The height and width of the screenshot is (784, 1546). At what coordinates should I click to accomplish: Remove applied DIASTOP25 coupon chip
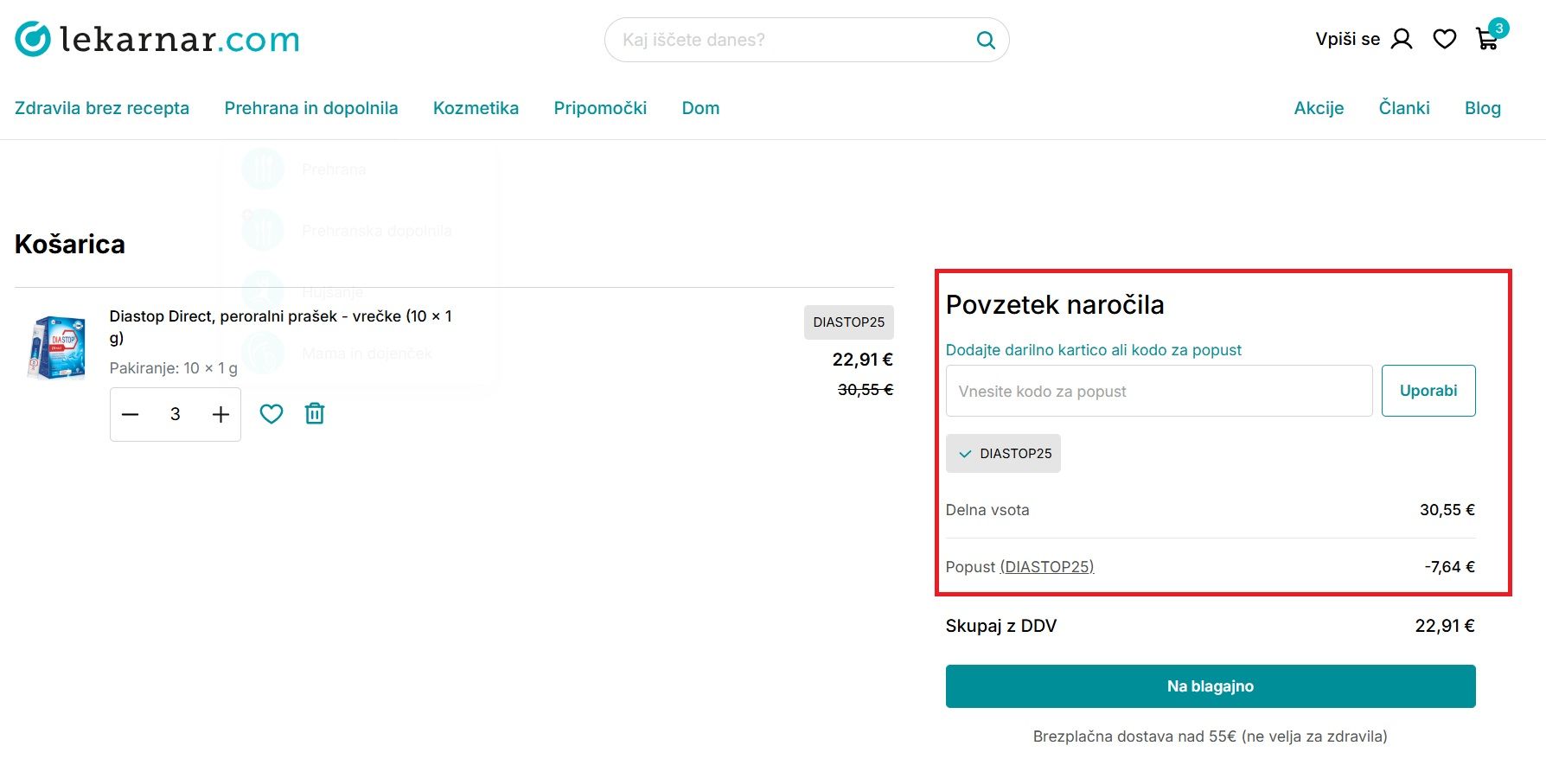[1003, 454]
